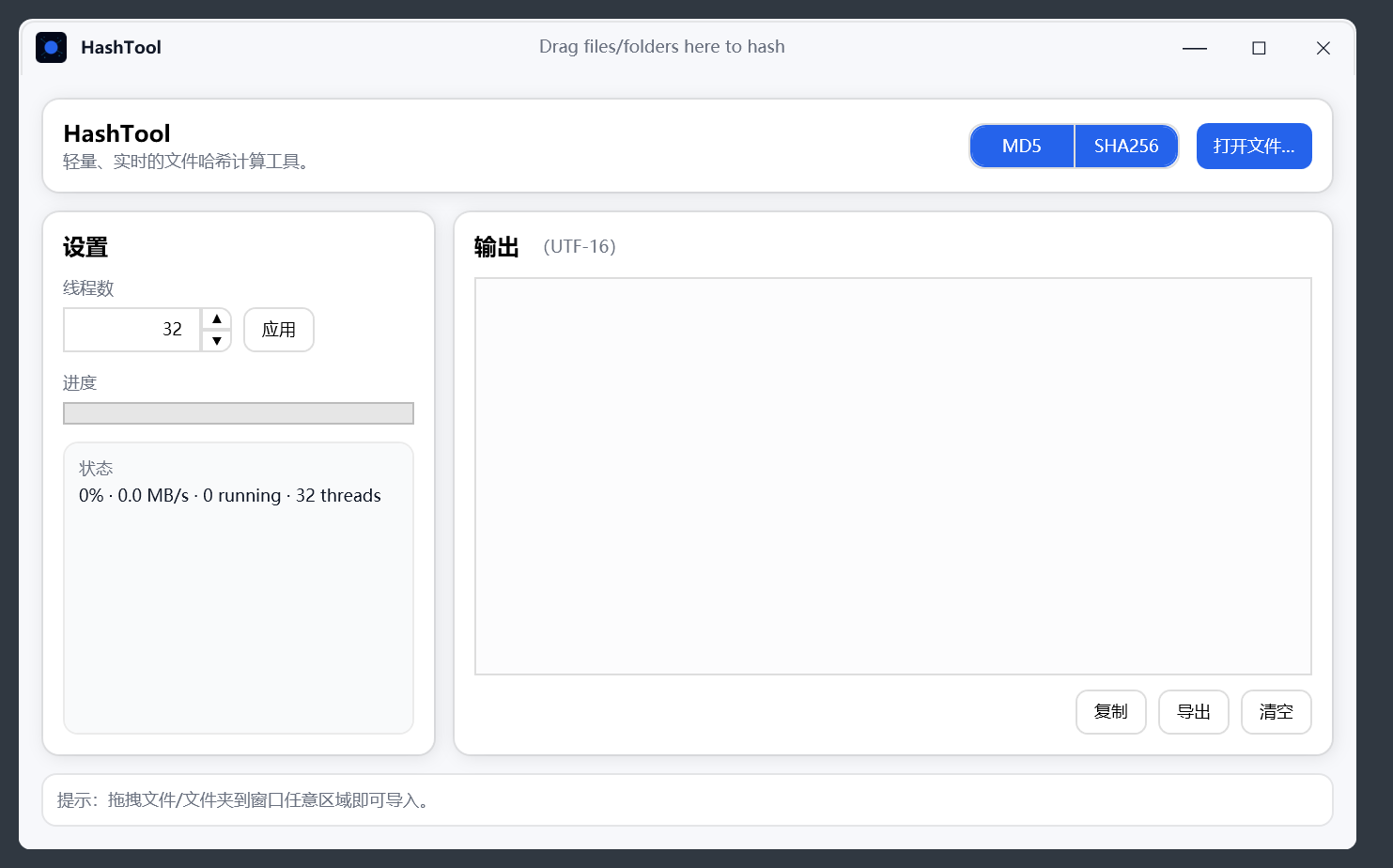This screenshot has width=1393, height=868.
Task: Maximize the HashTool window
Action: [x=1259, y=48]
